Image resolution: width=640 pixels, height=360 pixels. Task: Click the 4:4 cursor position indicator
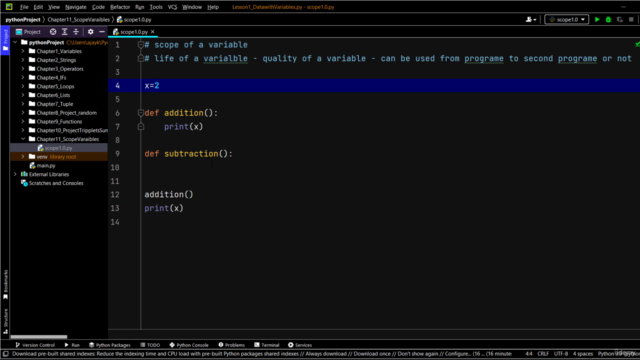click(529, 353)
